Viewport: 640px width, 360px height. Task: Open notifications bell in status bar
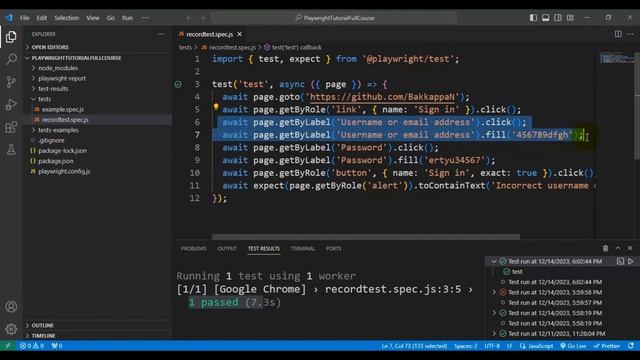pos(631,346)
